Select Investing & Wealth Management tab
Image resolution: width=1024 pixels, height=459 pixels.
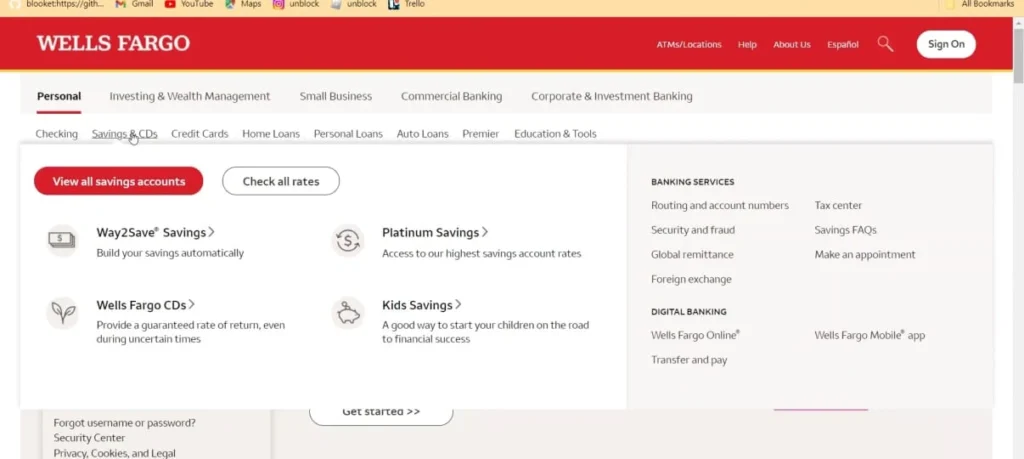point(189,96)
